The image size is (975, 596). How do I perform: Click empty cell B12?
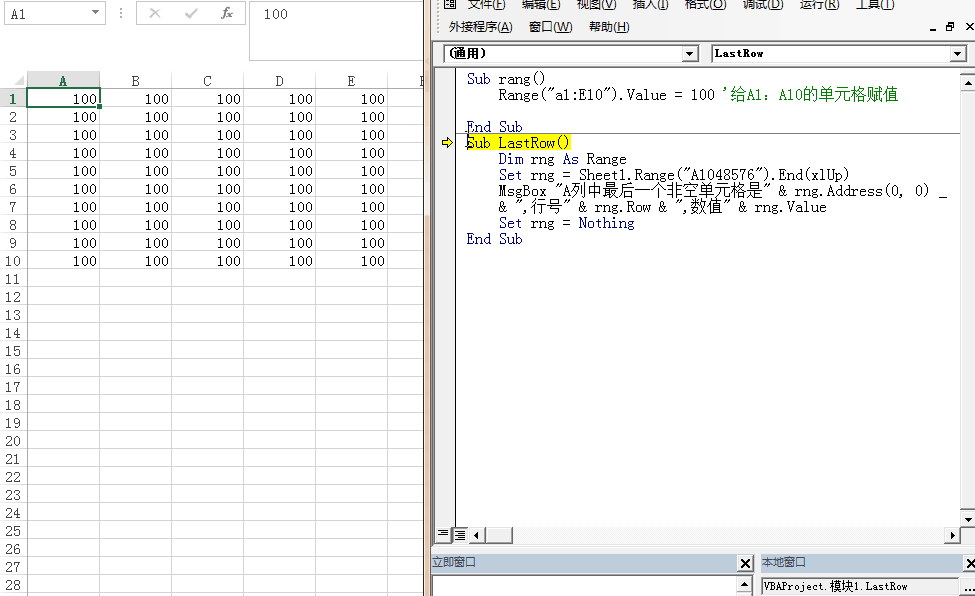[x=136, y=297]
